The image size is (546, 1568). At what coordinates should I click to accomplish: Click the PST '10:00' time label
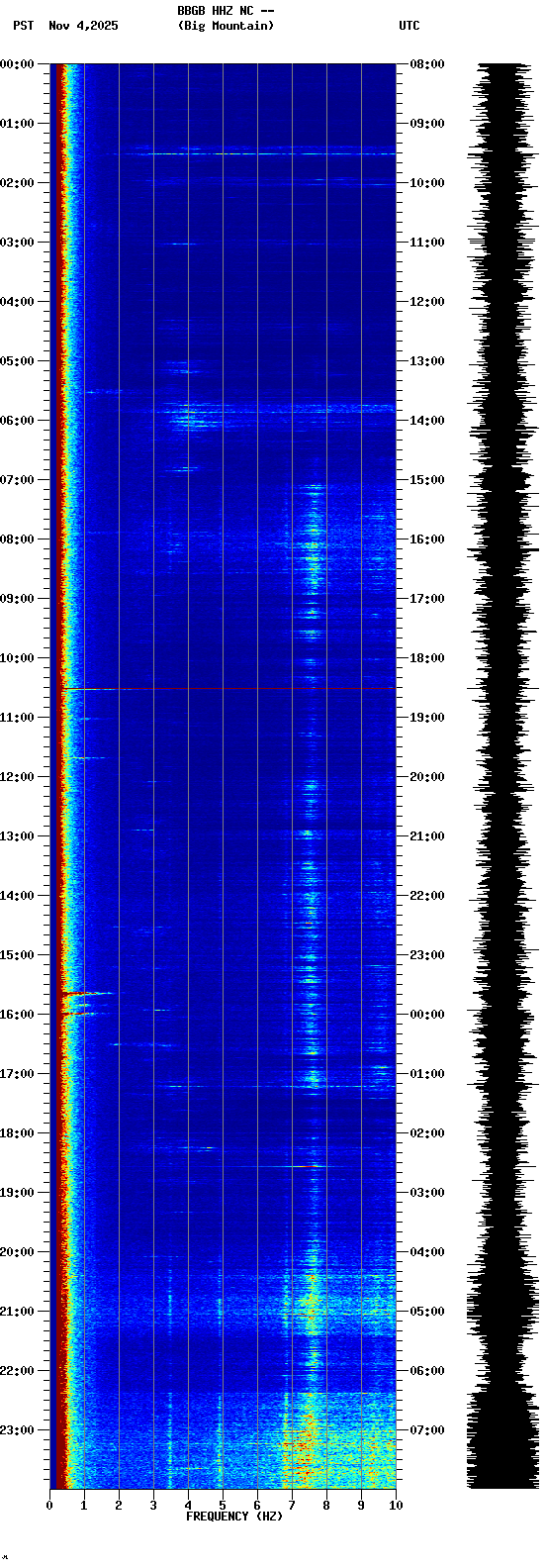(x=18, y=658)
